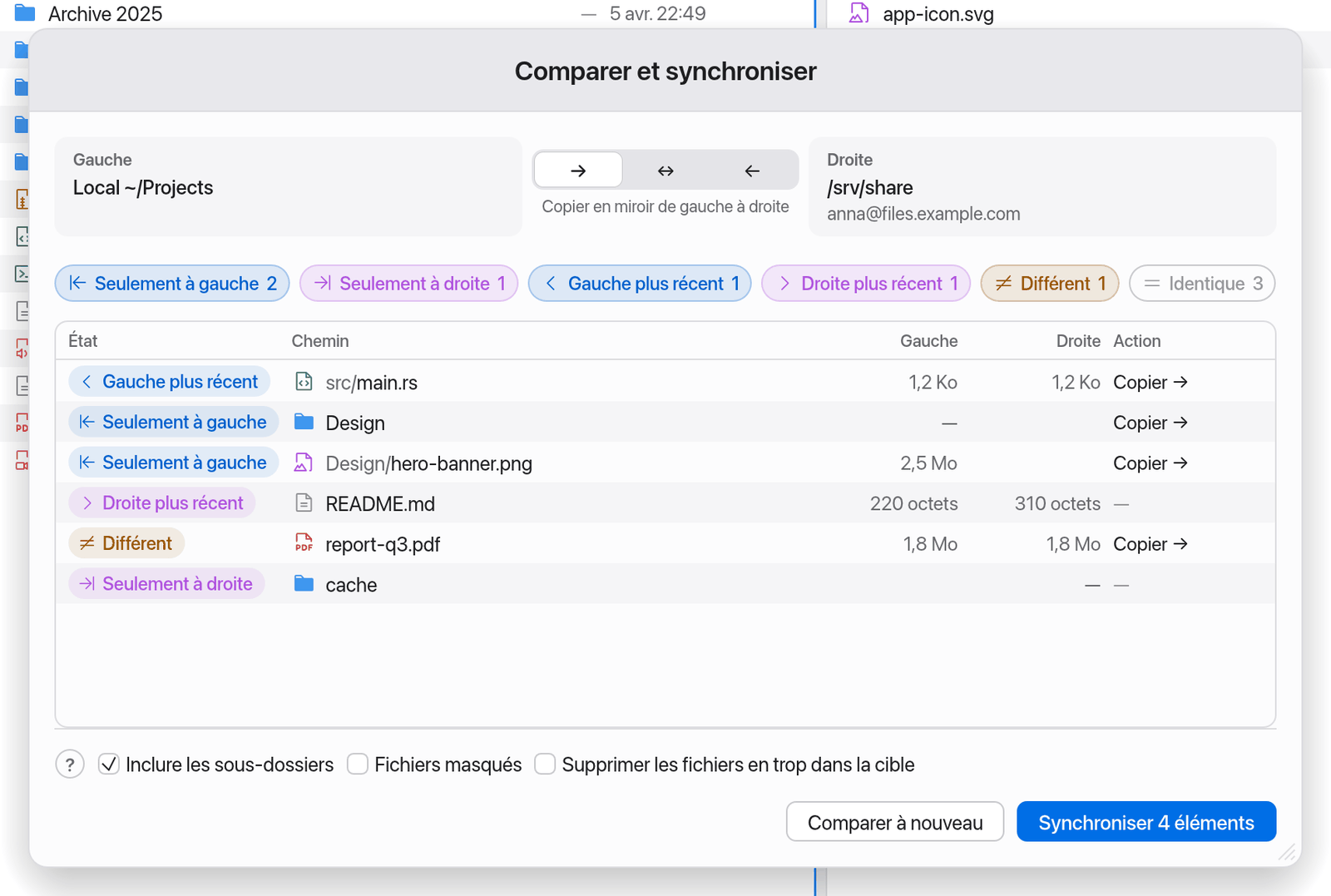Screen dimensions: 1331x896
Task: Select bidirectional sync direction arrow
Action: coord(665,171)
